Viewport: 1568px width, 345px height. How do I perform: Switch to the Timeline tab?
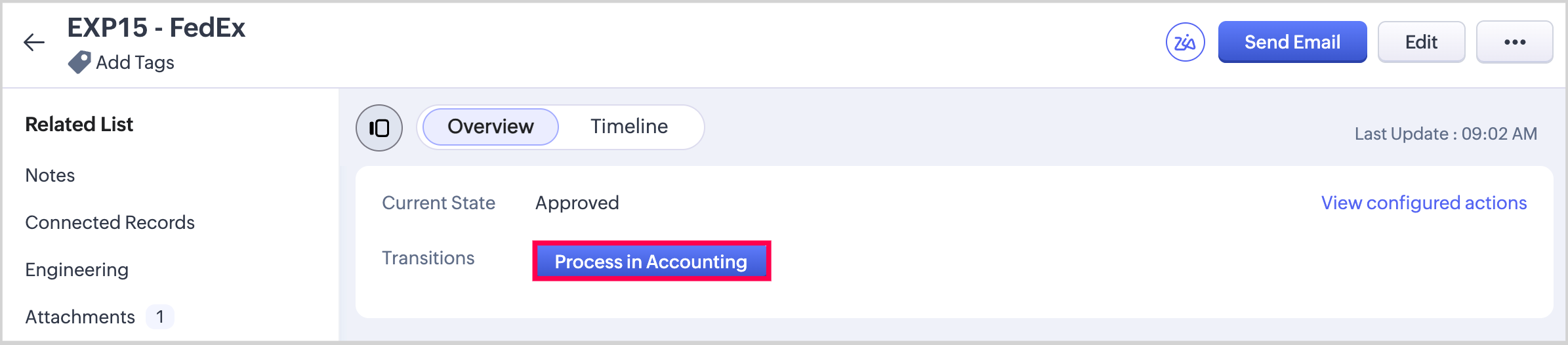(629, 127)
